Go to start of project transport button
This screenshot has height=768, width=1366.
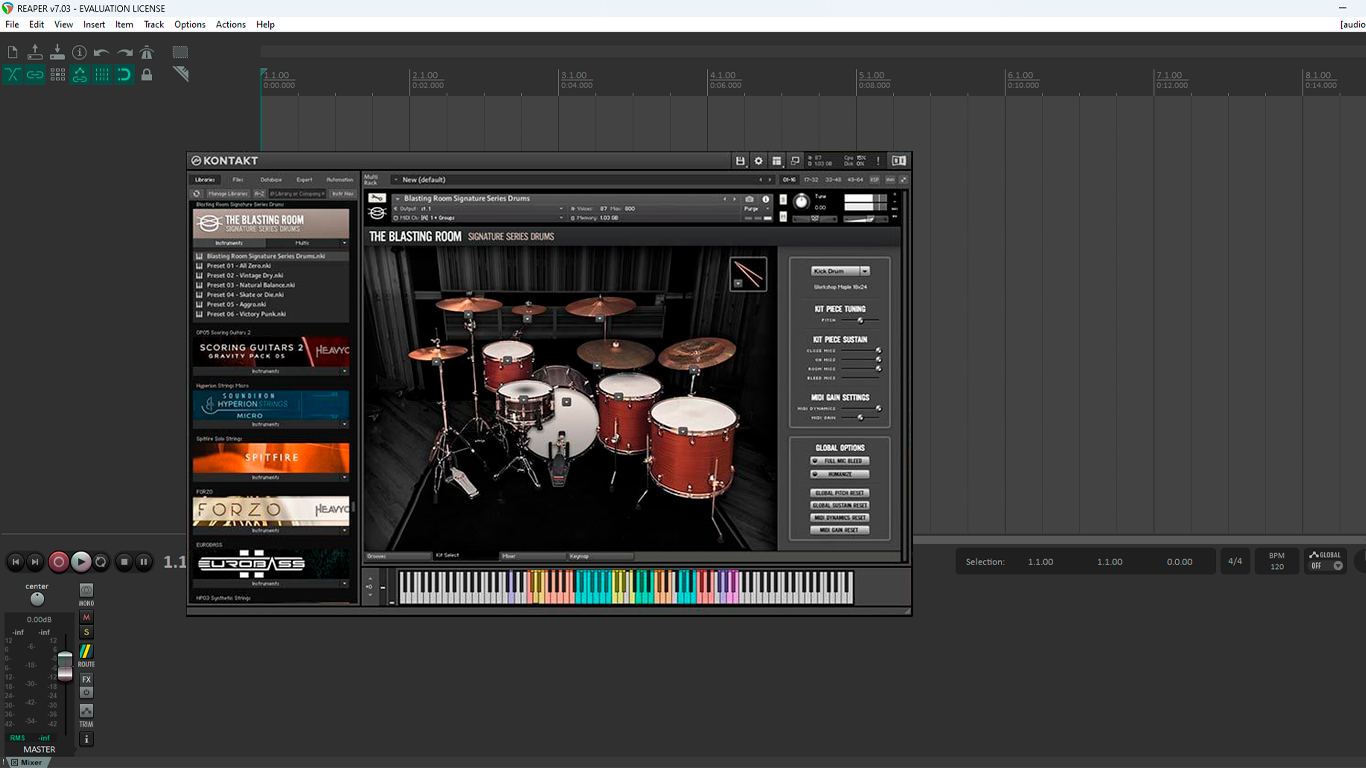point(15,562)
